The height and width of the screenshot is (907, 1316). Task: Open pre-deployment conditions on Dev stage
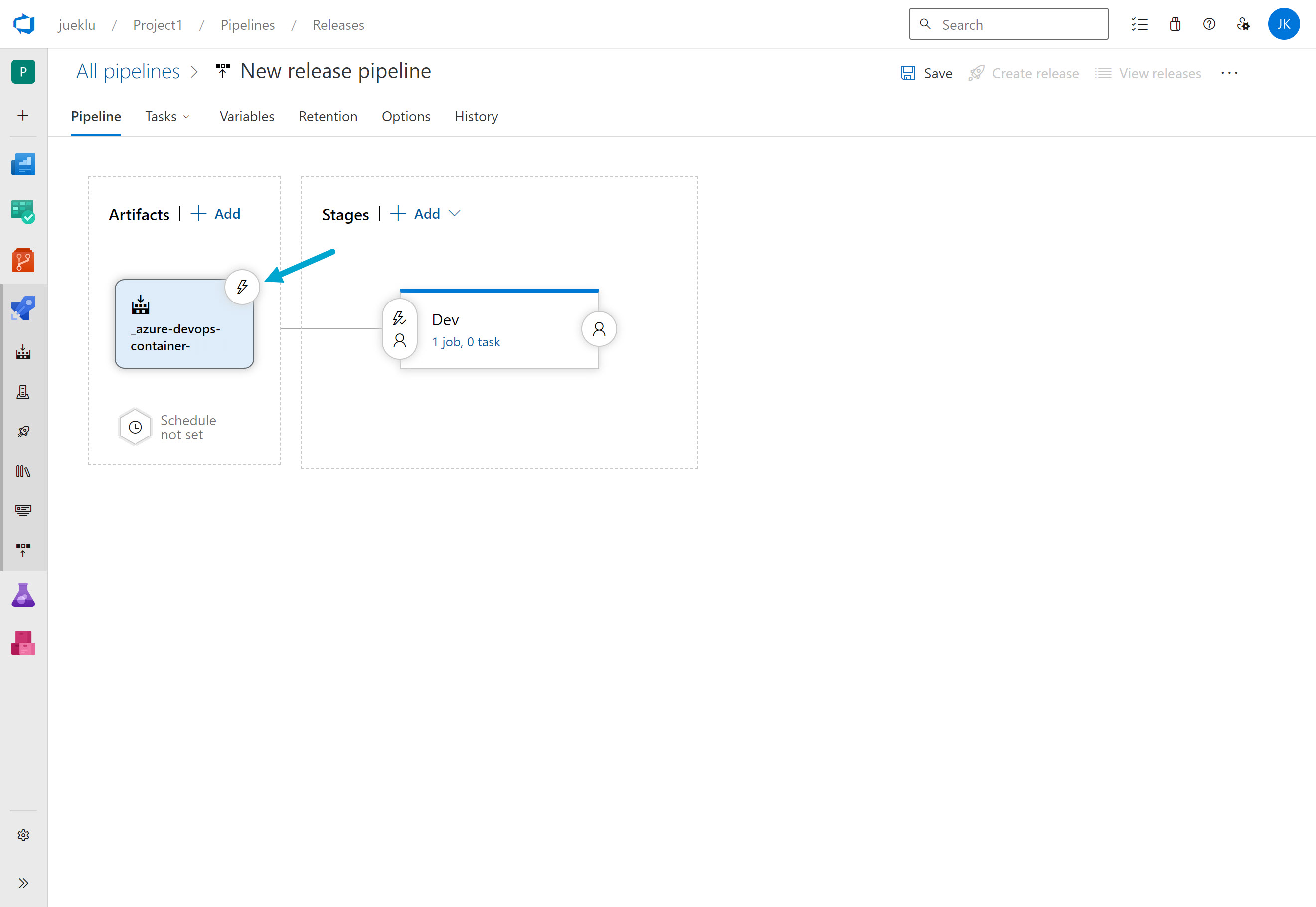400,329
